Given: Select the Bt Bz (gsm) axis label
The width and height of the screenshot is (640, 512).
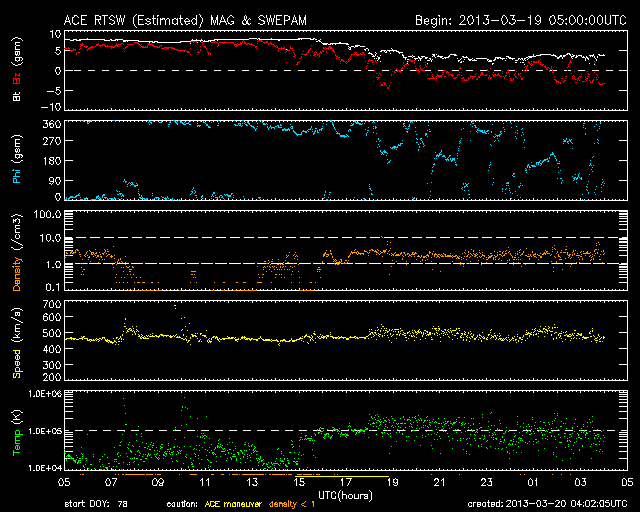Looking at the screenshot, I should pos(15,70).
